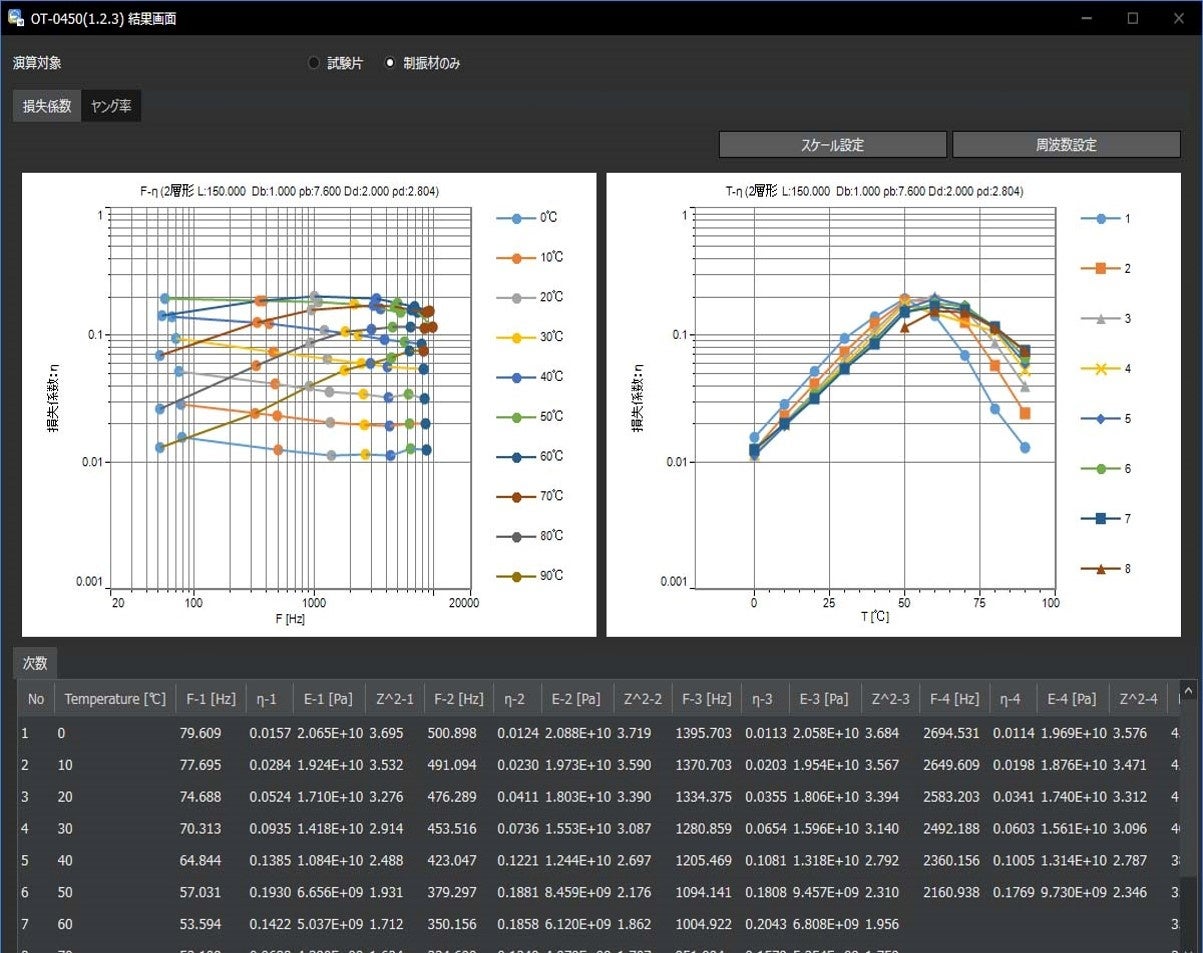Image resolution: width=1203 pixels, height=953 pixels.
Task: Click the cell value 6.808E+09
Action: coord(826,924)
